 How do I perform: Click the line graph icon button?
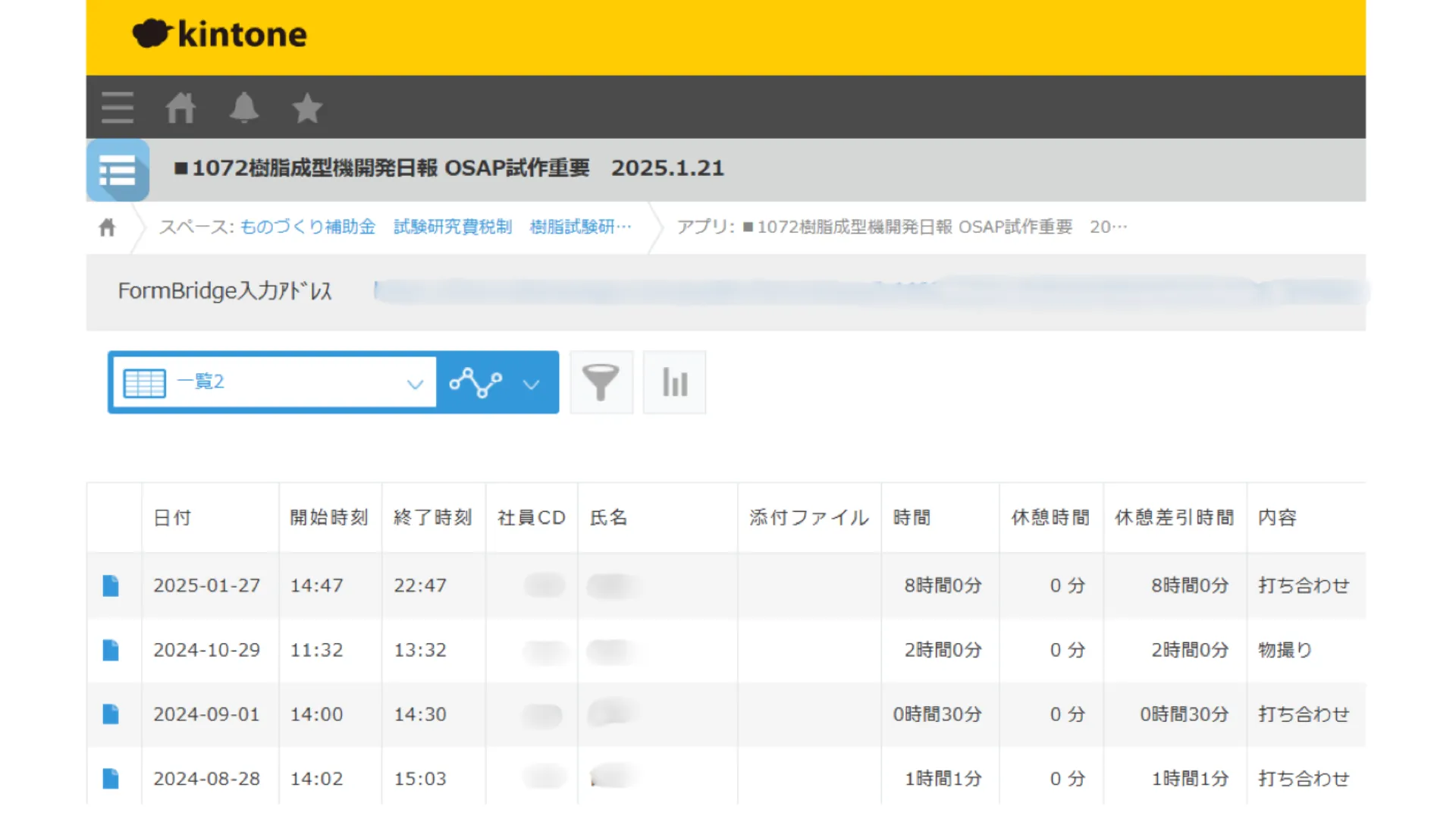click(x=475, y=382)
